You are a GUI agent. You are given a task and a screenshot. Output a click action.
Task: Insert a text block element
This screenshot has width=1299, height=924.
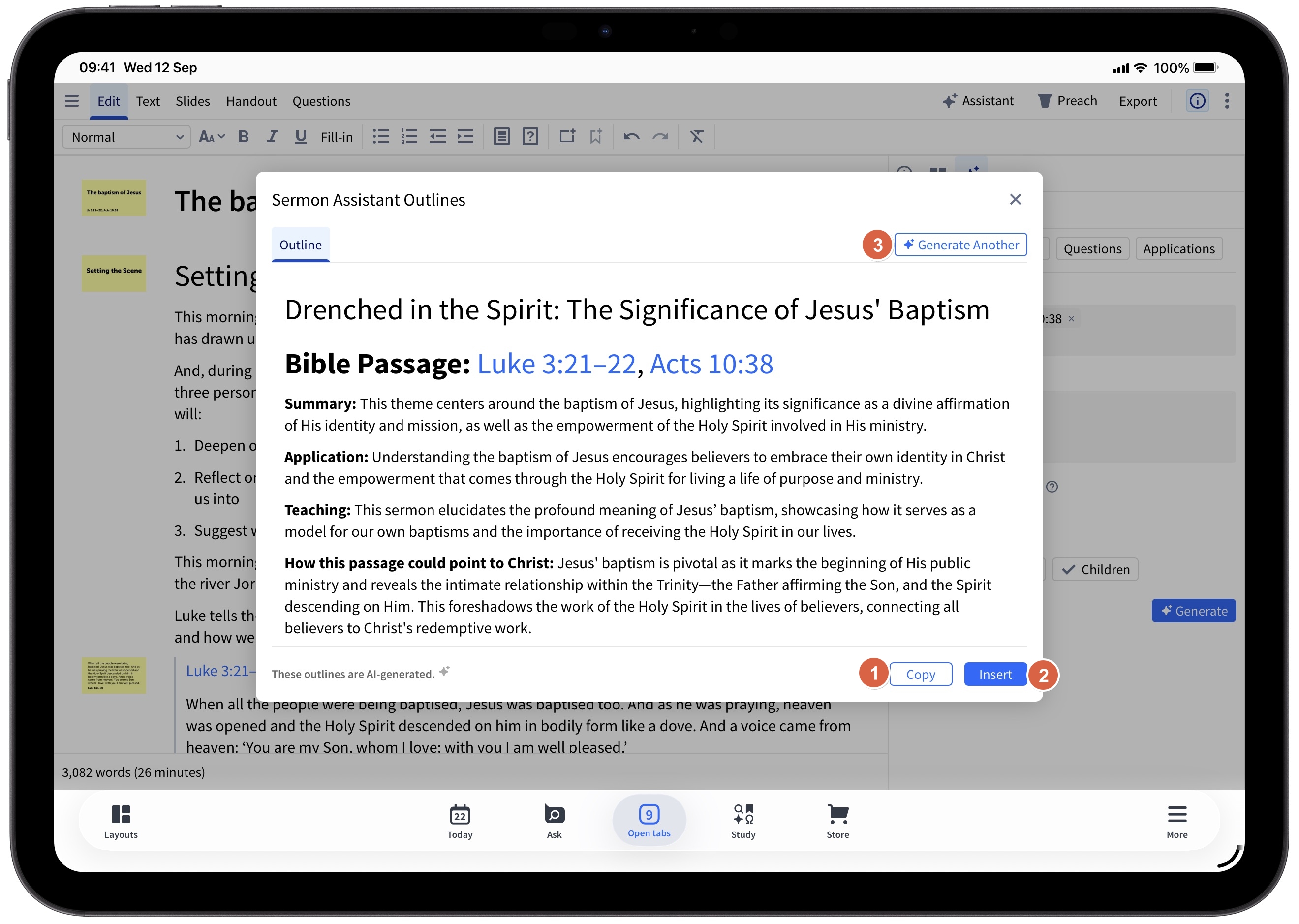point(501,137)
